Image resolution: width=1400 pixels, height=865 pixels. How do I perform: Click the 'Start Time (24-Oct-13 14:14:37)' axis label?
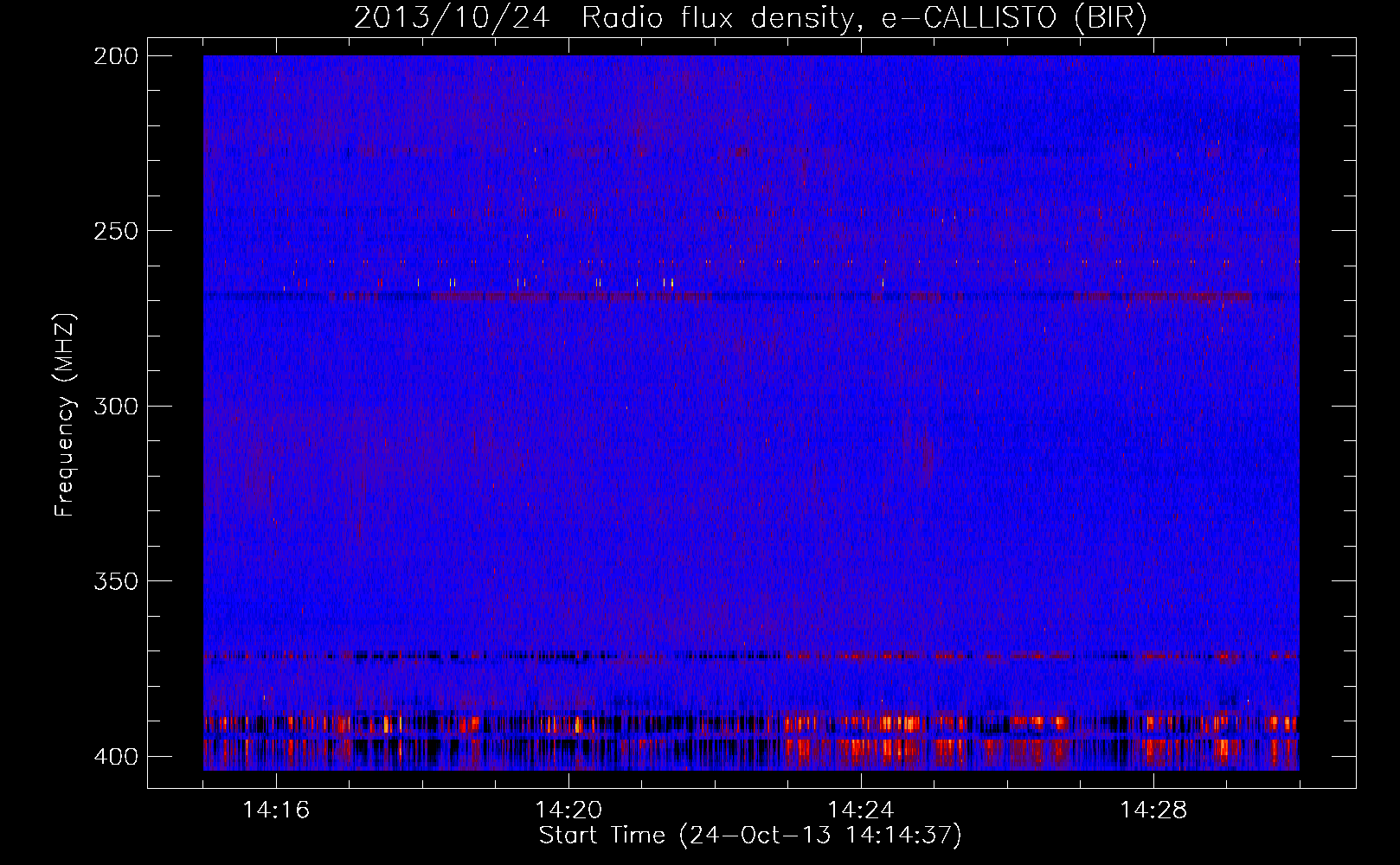pos(750,836)
